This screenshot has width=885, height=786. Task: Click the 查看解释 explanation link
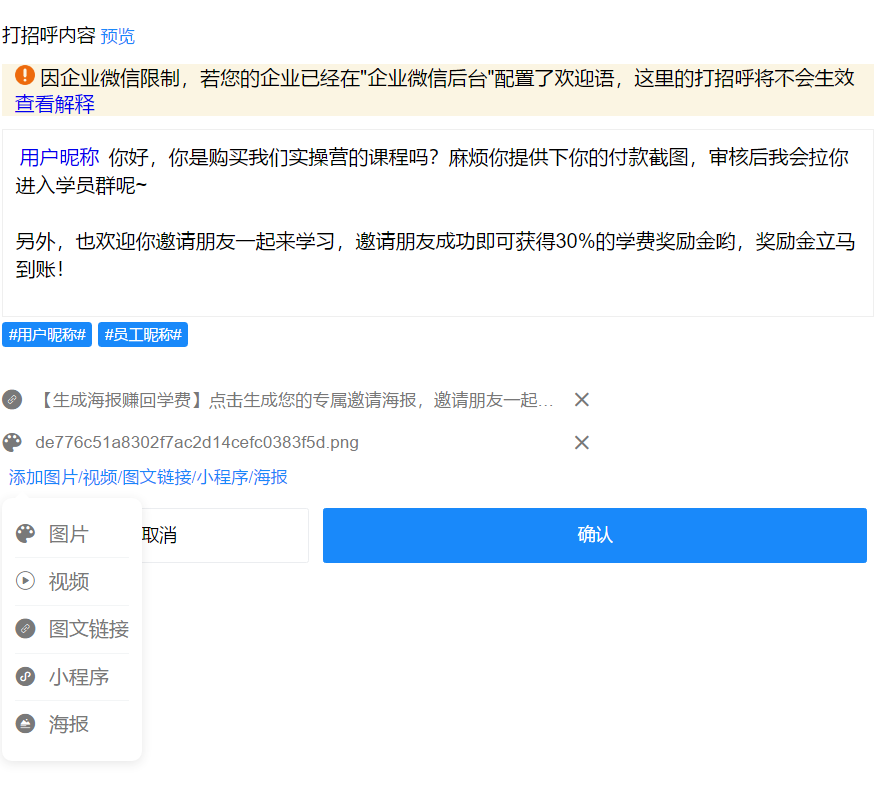pyautogui.click(x=55, y=104)
